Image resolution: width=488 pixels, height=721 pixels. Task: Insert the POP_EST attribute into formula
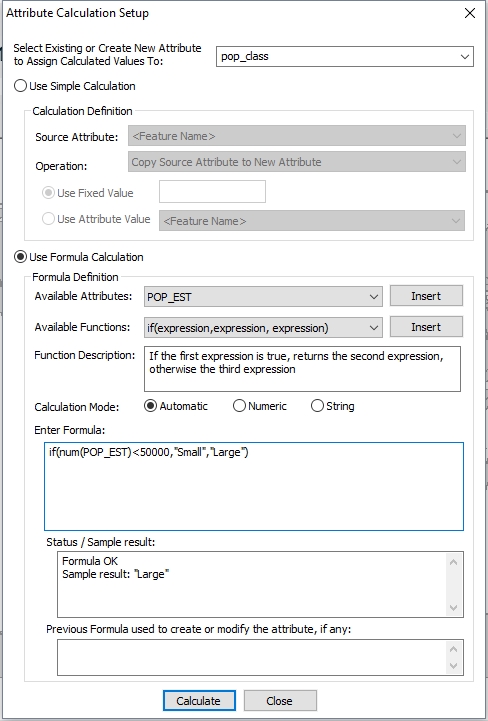426,296
